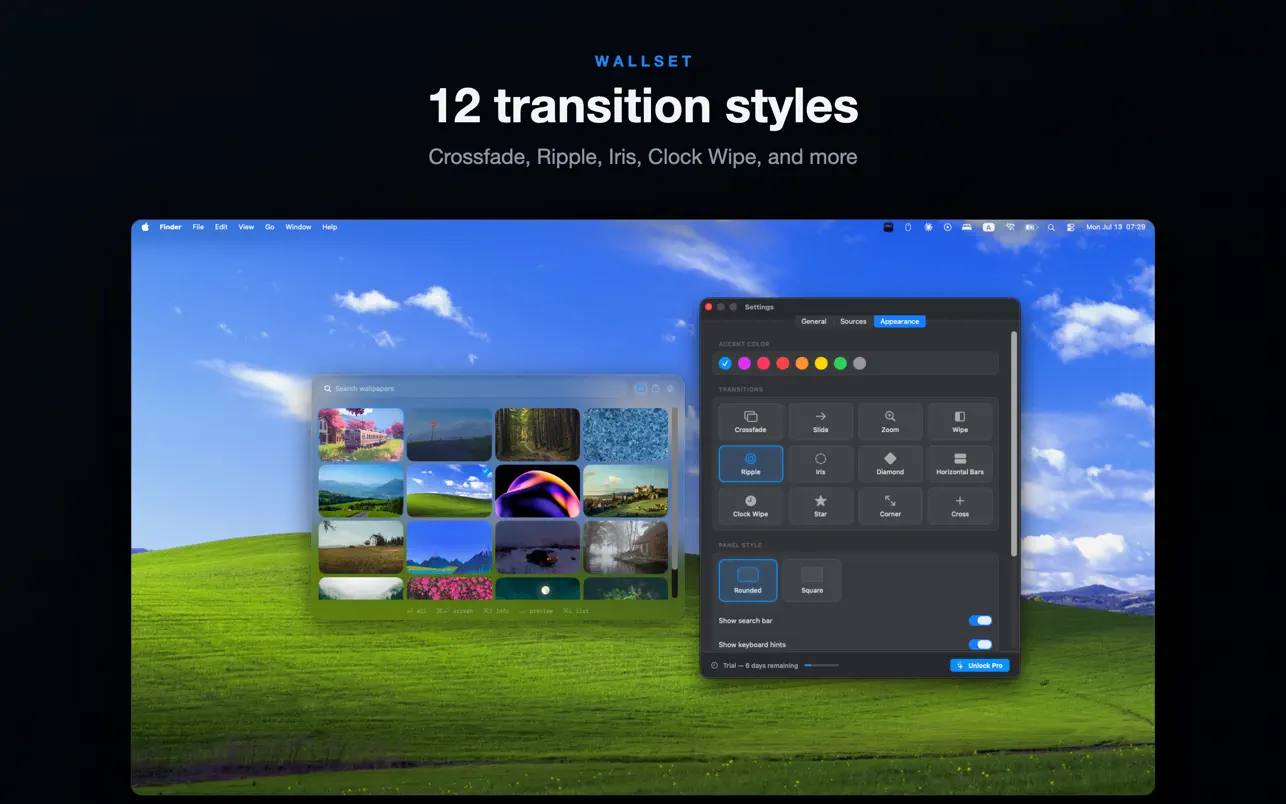Click the highlighted blue icon beside wallpaper search
1286x804 pixels.
click(x=640, y=388)
